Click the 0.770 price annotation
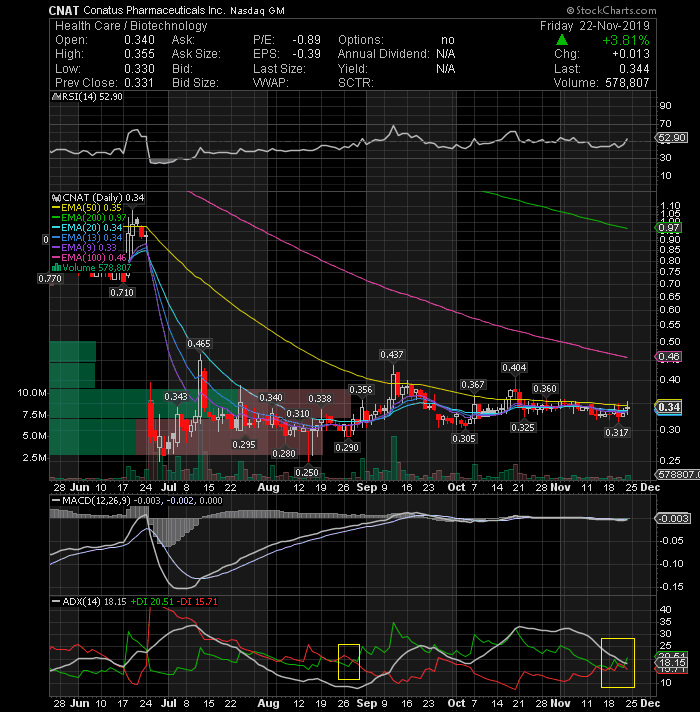The width and height of the screenshot is (700, 712). click(50, 279)
